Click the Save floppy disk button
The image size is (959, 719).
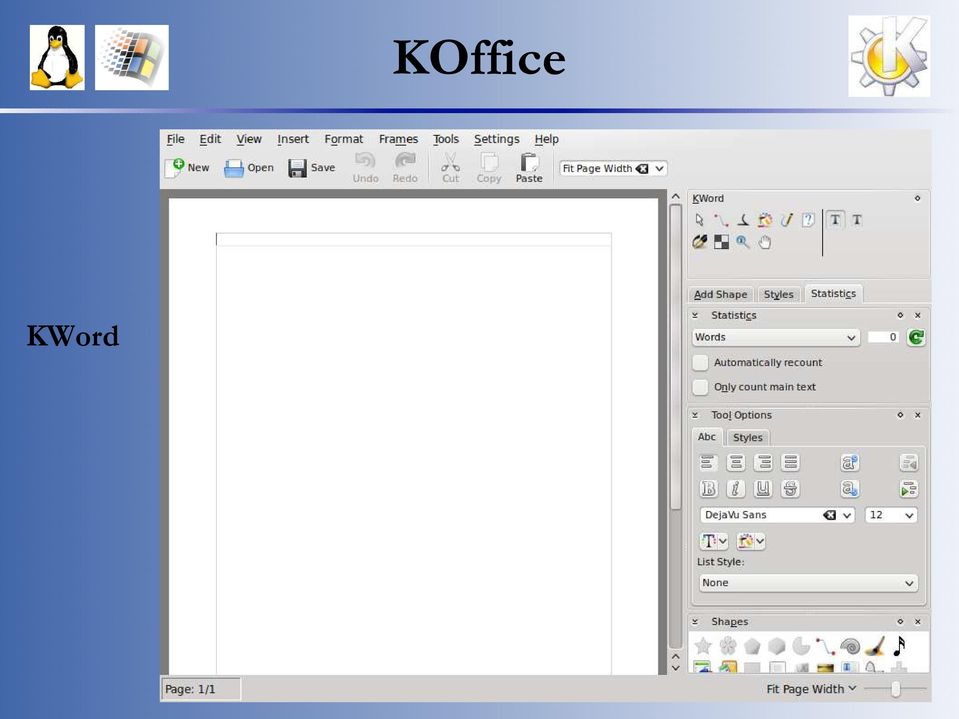click(x=312, y=168)
